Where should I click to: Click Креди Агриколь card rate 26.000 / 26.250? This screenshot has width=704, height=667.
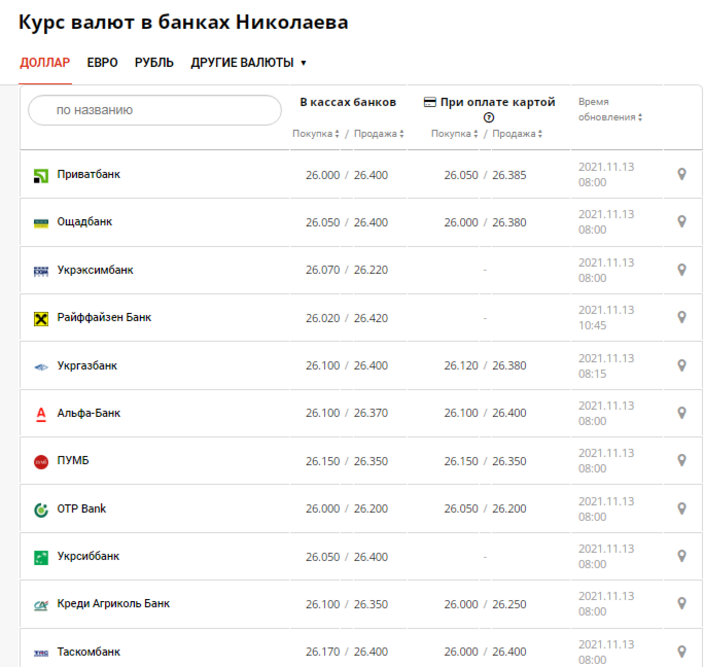click(485, 605)
